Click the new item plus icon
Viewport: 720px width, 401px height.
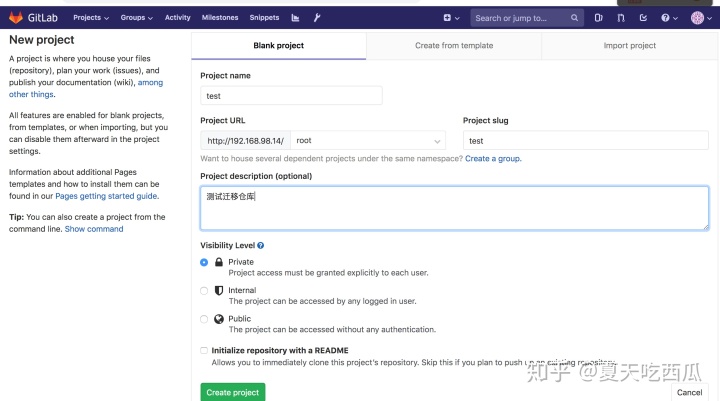[447, 18]
